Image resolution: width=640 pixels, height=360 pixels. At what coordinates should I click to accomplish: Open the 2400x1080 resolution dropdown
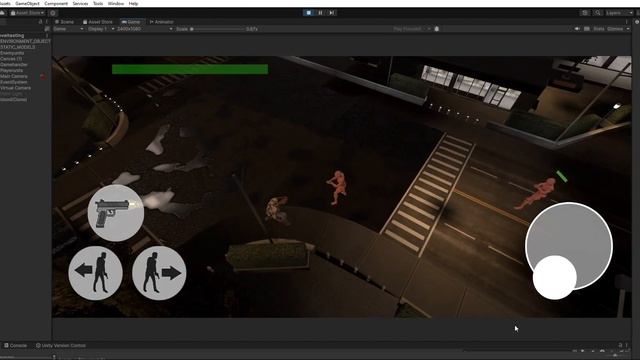[144, 29]
